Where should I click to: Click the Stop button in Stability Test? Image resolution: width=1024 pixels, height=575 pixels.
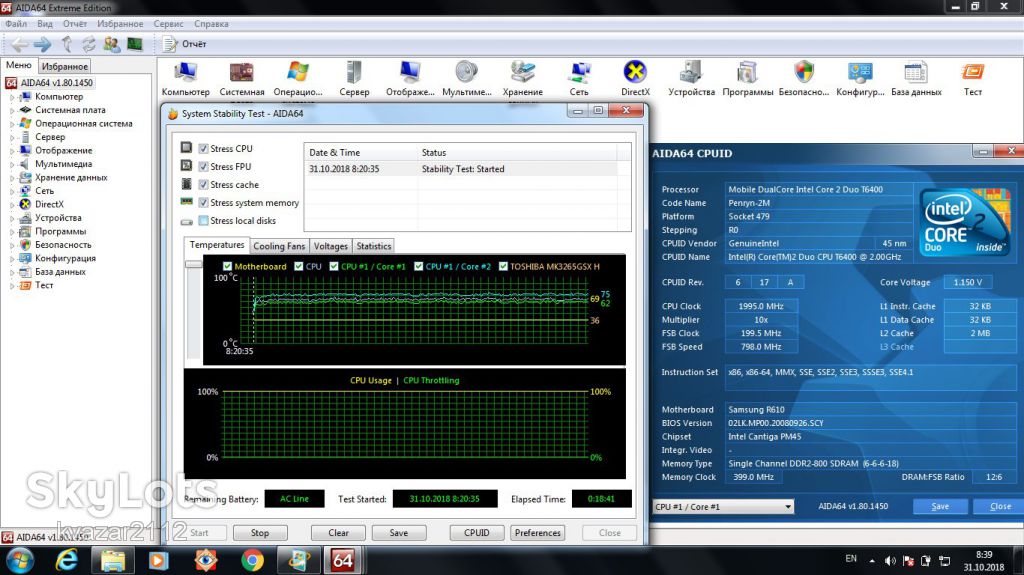260,533
